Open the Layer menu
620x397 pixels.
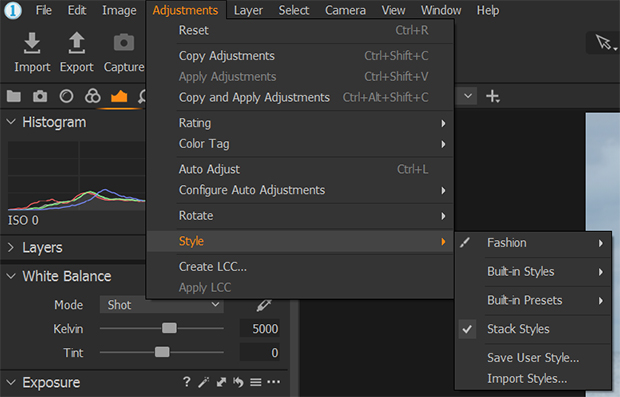pyautogui.click(x=248, y=10)
